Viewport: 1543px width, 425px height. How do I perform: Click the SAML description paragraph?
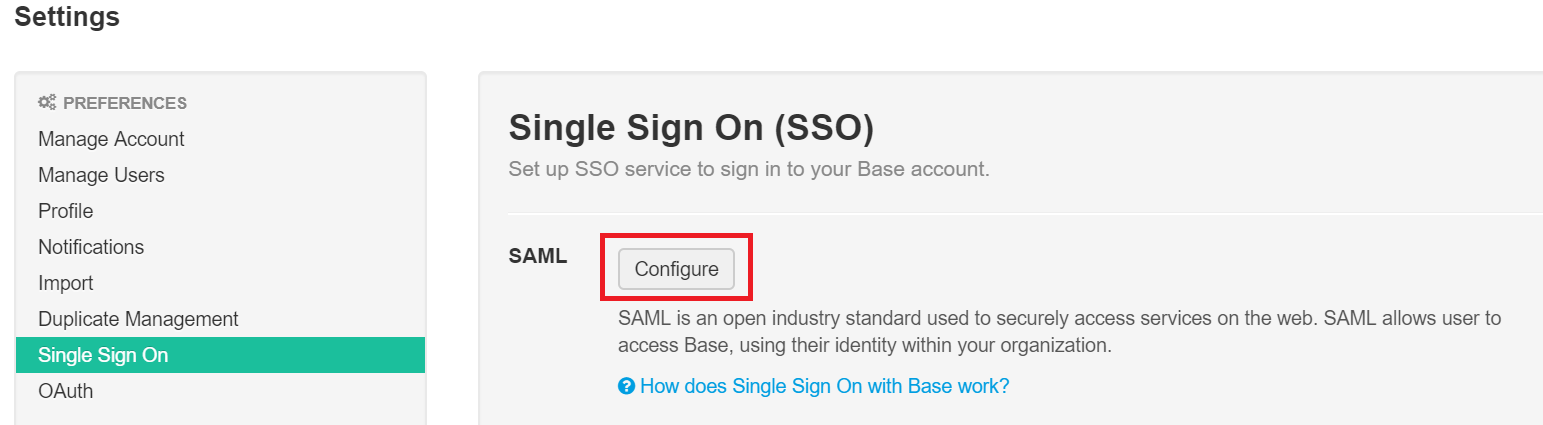click(1059, 333)
